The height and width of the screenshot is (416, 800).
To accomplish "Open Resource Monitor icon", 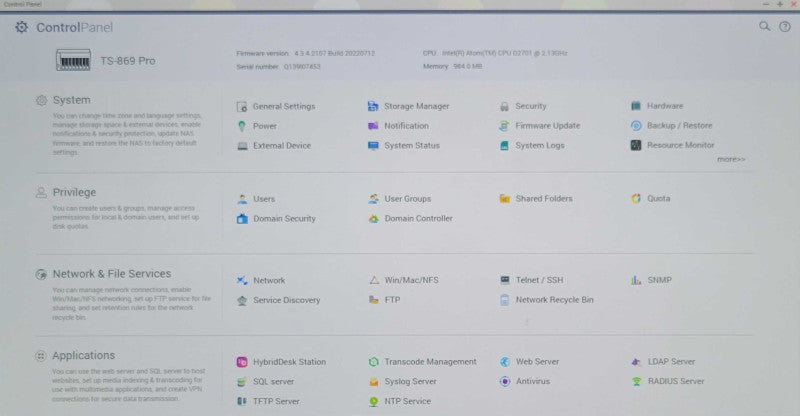I will point(636,145).
